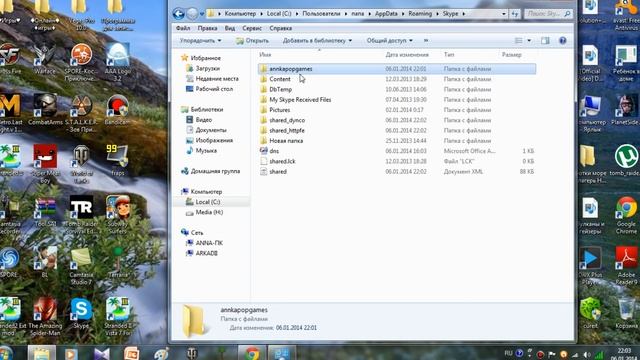Open the Сервис menu
The width and height of the screenshot is (640, 360).
pos(252,28)
